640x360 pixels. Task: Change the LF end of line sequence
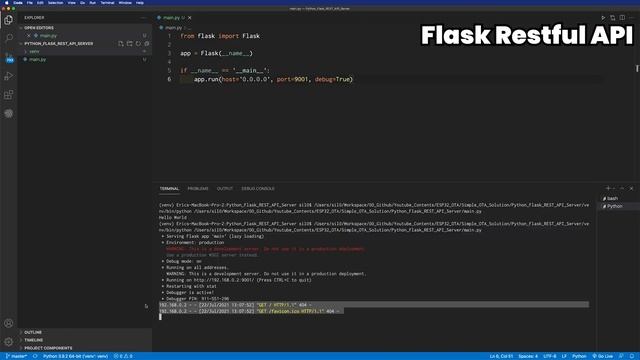[564, 356]
